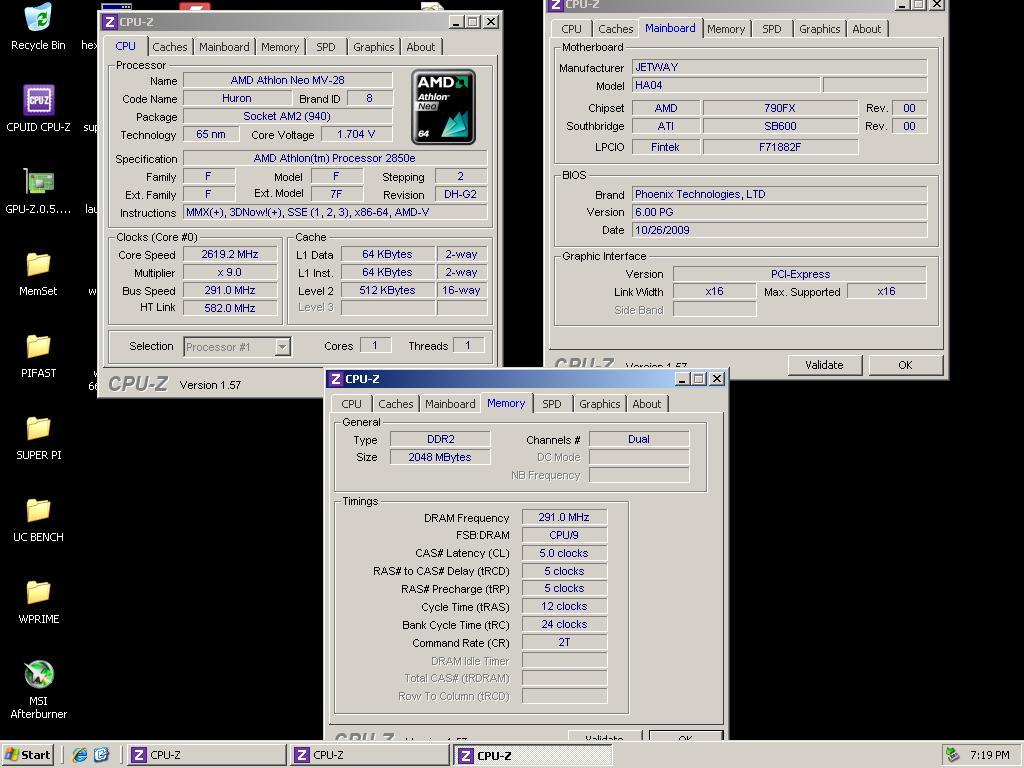Click the Internet Explorer quick launch icon

tap(80, 755)
